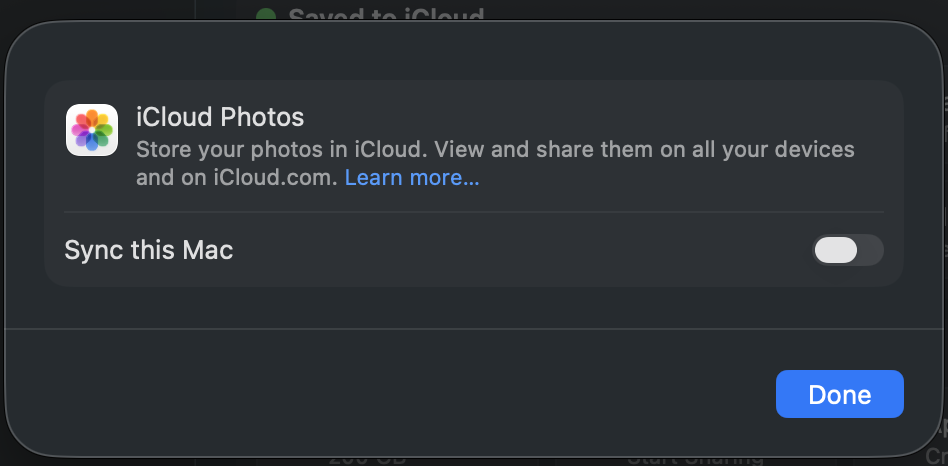Screen dimensions: 948x466
Task: Click the white knob of the sync toggle
Action: coord(836,250)
